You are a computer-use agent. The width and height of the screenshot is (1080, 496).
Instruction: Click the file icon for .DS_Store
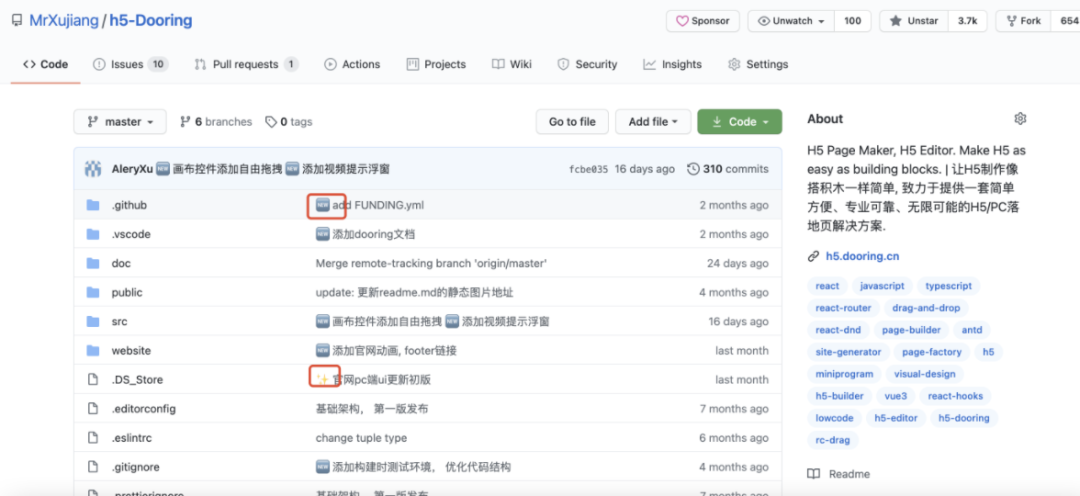pos(93,380)
